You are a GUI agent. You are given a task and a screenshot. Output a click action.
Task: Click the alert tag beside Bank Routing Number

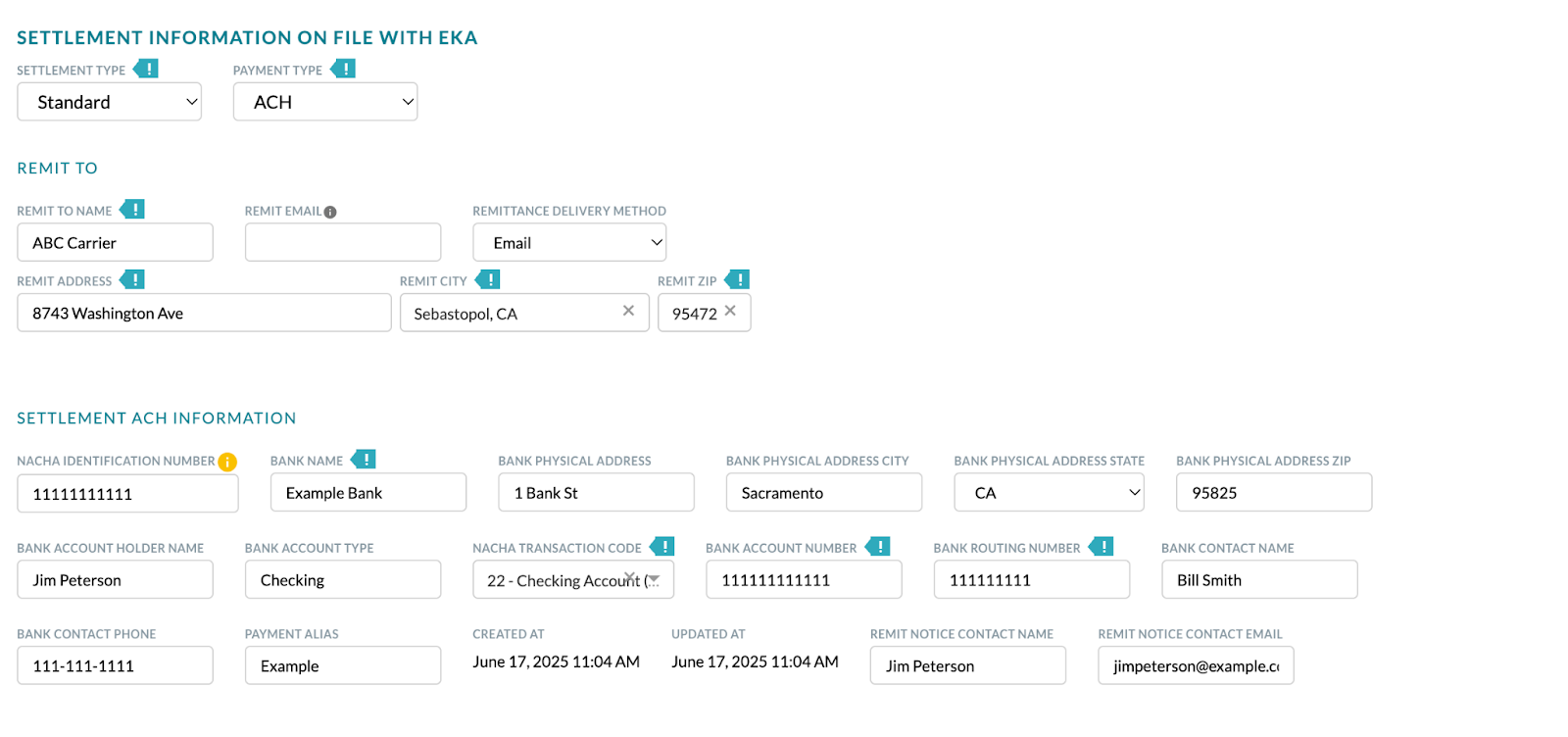point(1102,546)
